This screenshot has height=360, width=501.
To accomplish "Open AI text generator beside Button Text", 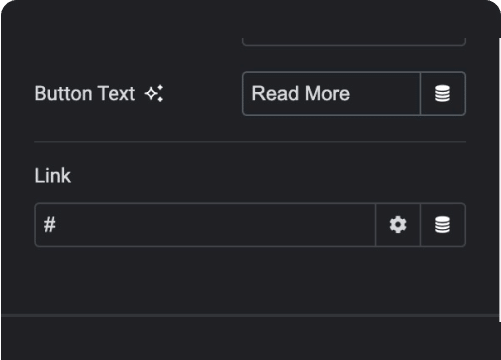I will coord(154,94).
